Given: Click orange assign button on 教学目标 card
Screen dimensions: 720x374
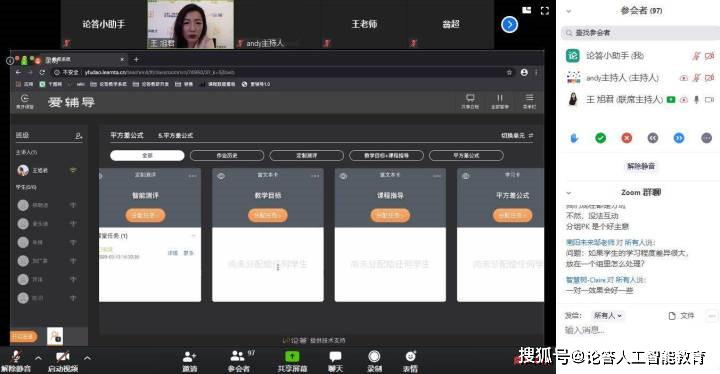Looking at the screenshot, I should pyautogui.click(x=268, y=215).
